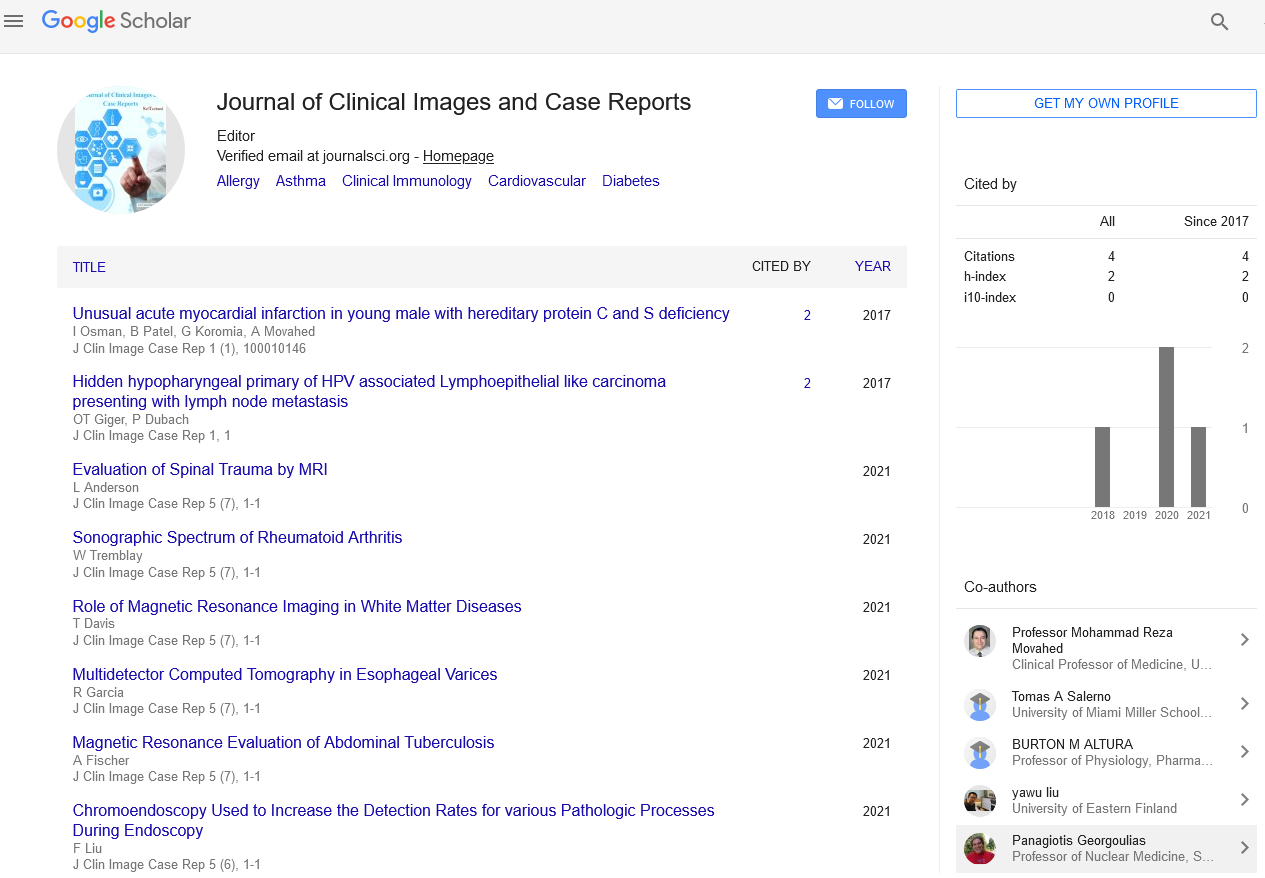Open Panagiotis Georgoulias profile

click(x=1079, y=840)
